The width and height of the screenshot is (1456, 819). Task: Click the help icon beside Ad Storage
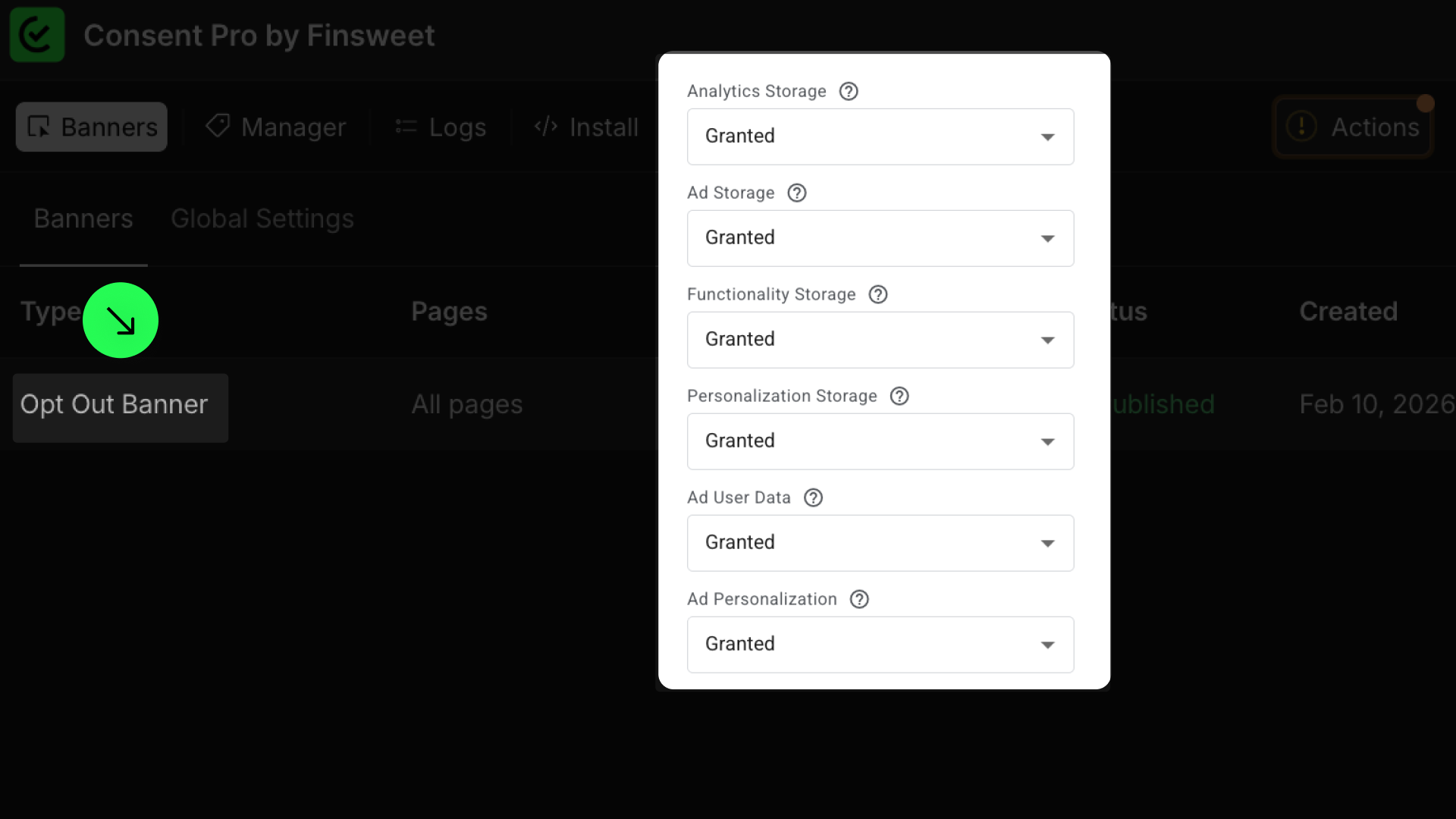point(796,193)
